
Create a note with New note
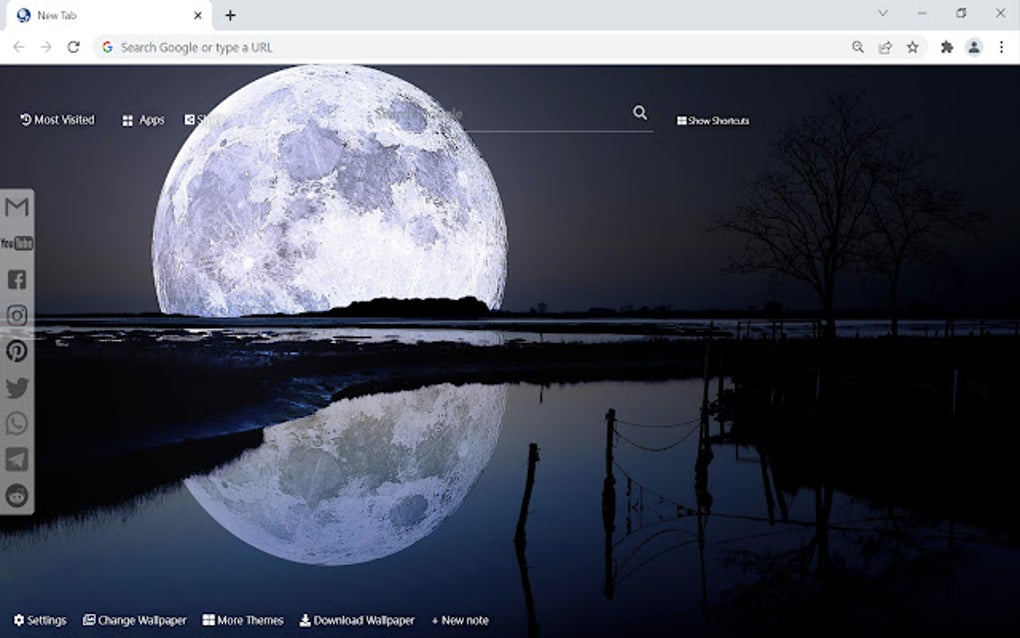459,620
